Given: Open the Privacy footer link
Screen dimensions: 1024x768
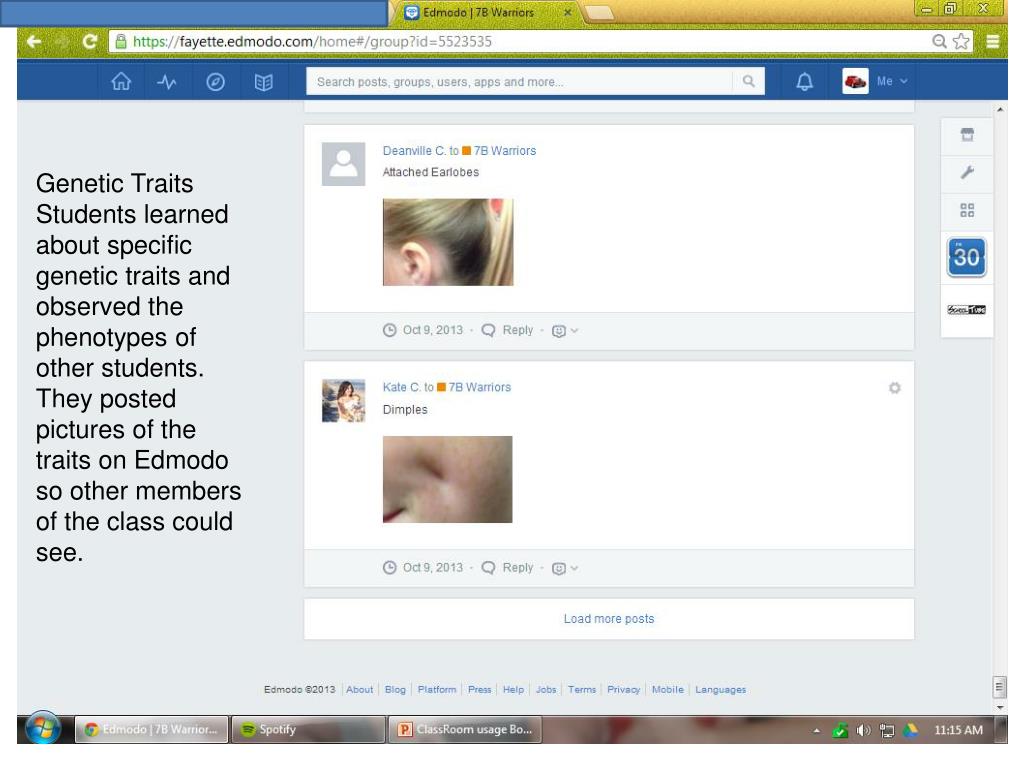Looking at the screenshot, I should (x=624, y=690).
